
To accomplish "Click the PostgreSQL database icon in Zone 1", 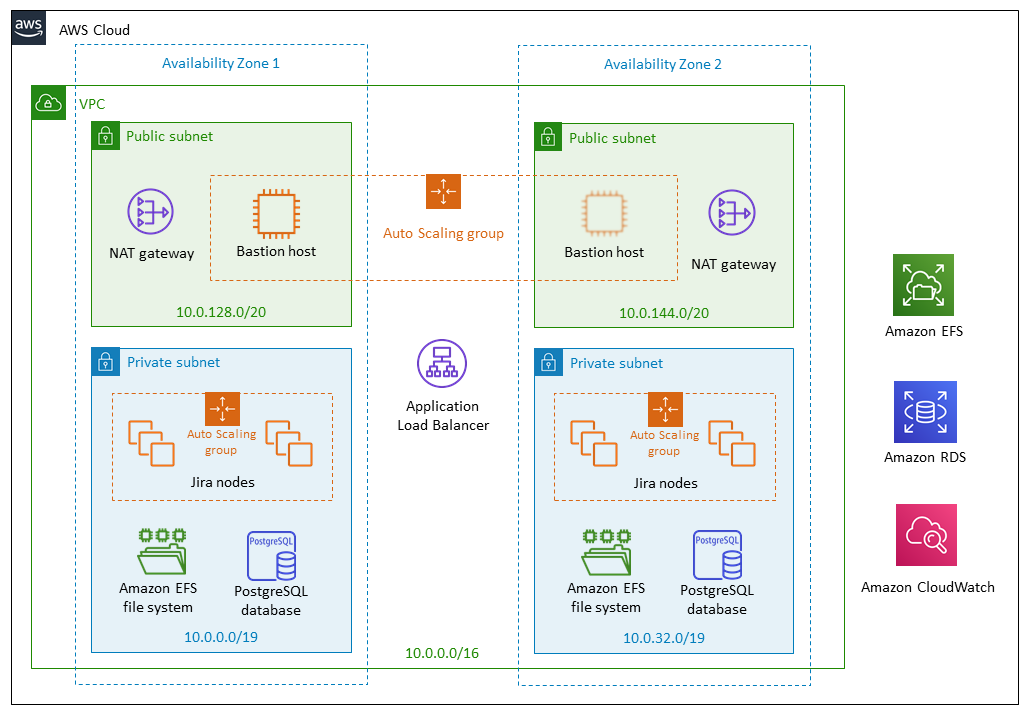I will 271,555.
